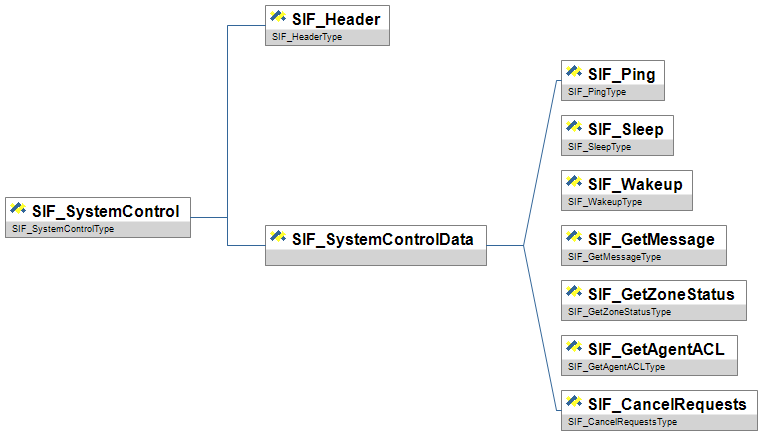Select the SIF_SystemControlData node name

coord(383,239)
